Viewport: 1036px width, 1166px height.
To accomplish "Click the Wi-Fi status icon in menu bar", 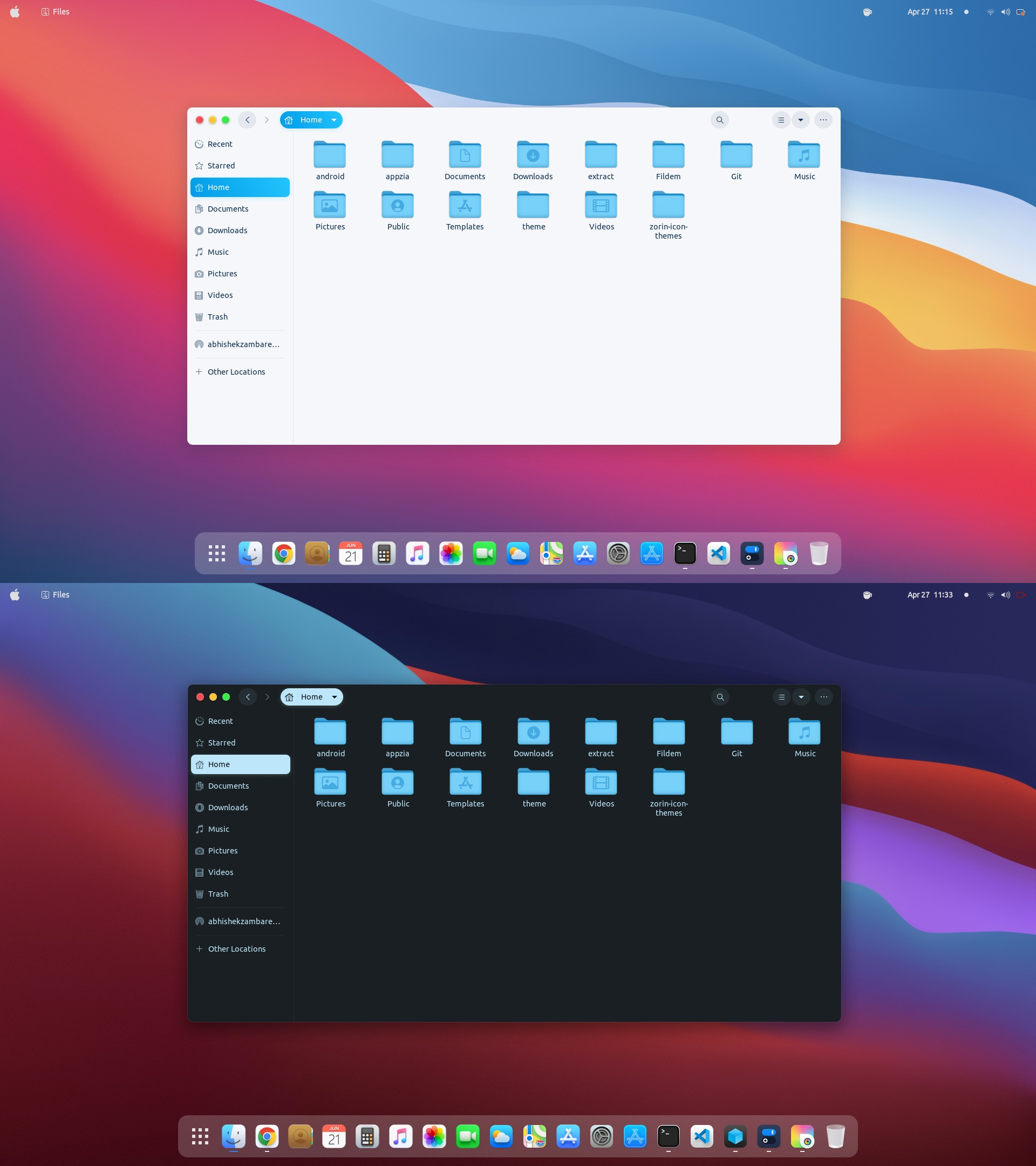I will pyautogui.click(x=989, y=11).
